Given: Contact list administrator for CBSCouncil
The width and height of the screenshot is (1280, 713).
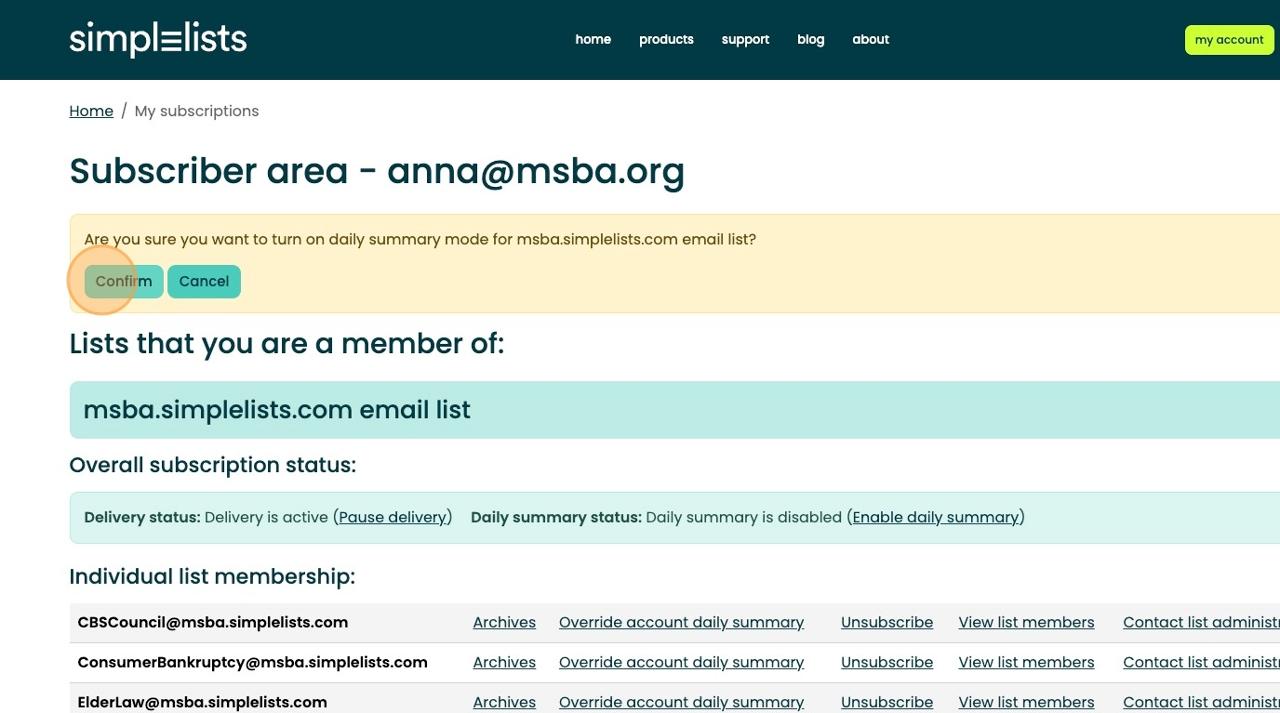Looking at the screenshot, I should (1201, 622).
